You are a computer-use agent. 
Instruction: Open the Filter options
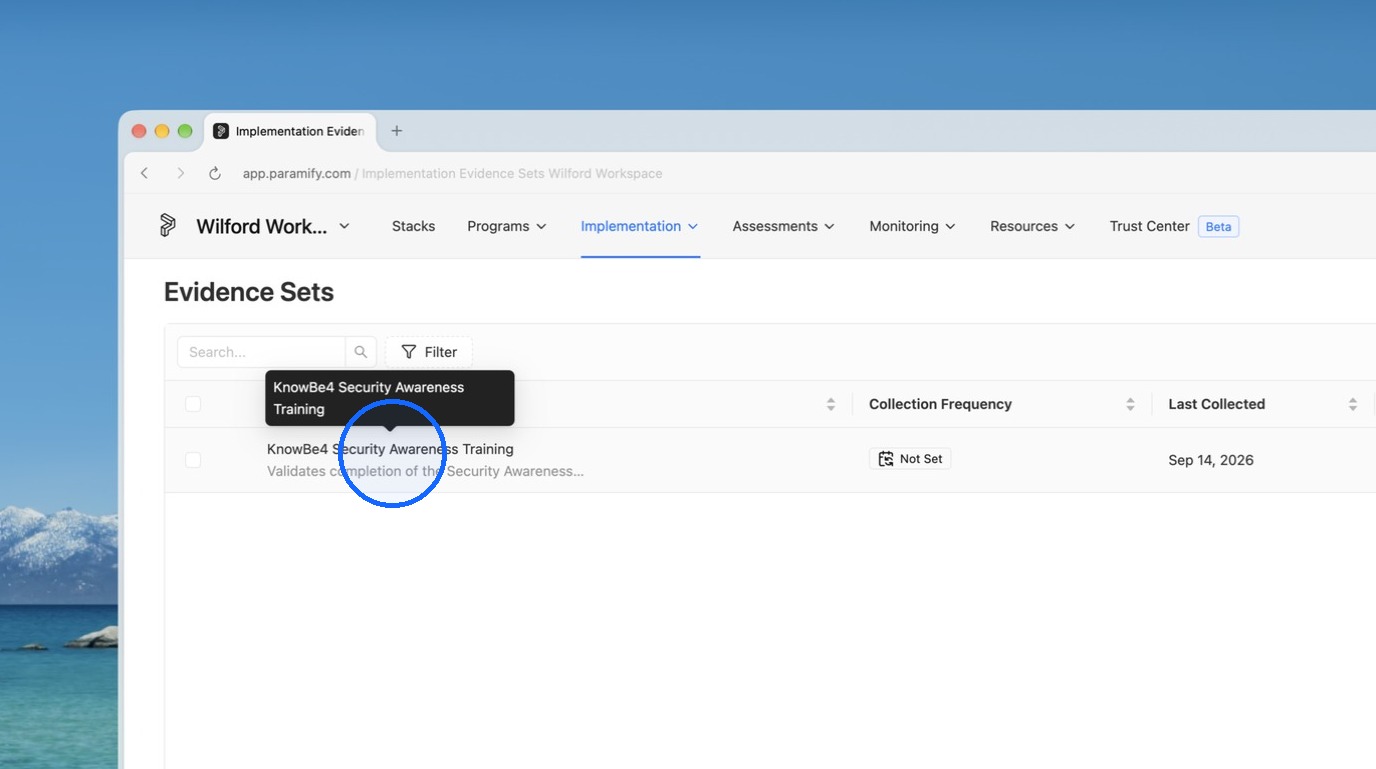pos(429,352)
